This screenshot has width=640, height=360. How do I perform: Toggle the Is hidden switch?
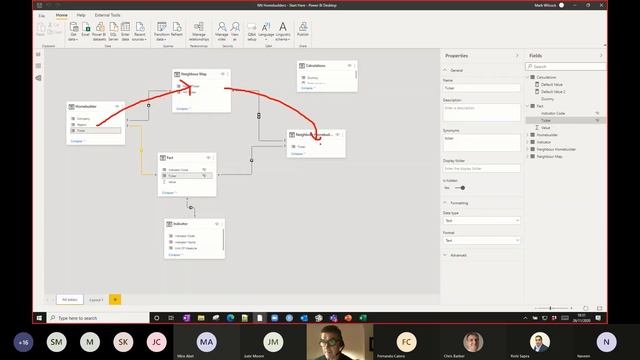point(460,188)
